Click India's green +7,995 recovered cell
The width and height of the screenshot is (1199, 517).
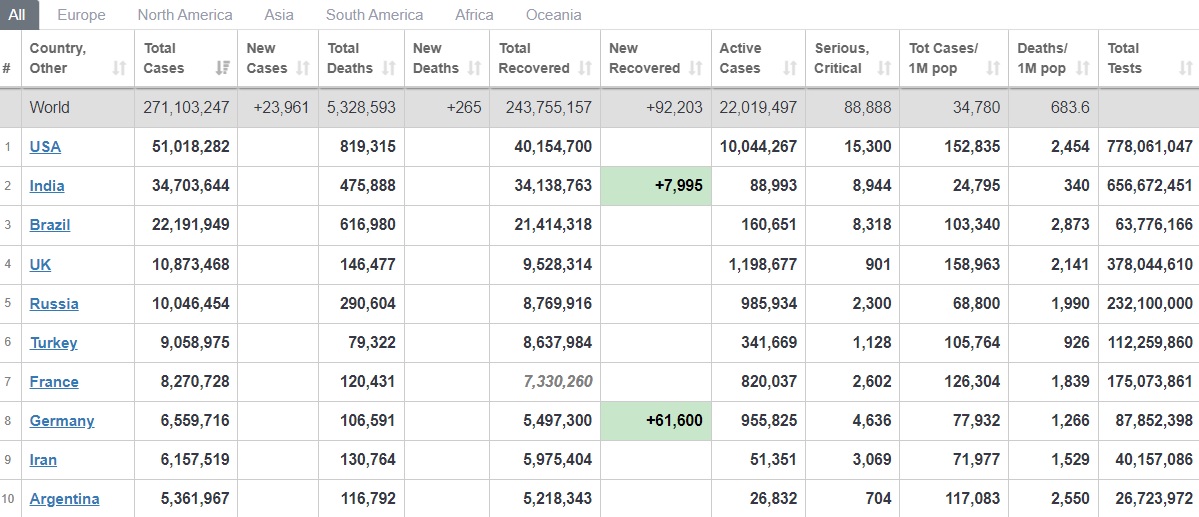656,186
